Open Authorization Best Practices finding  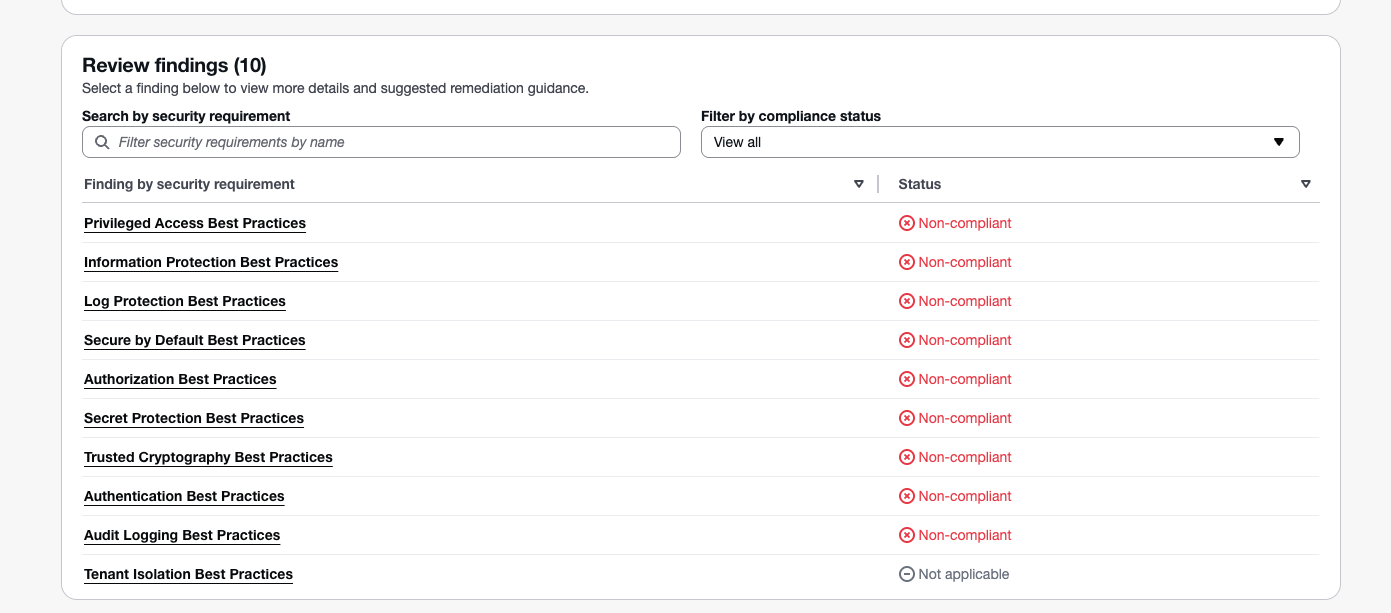coord(180,379)
